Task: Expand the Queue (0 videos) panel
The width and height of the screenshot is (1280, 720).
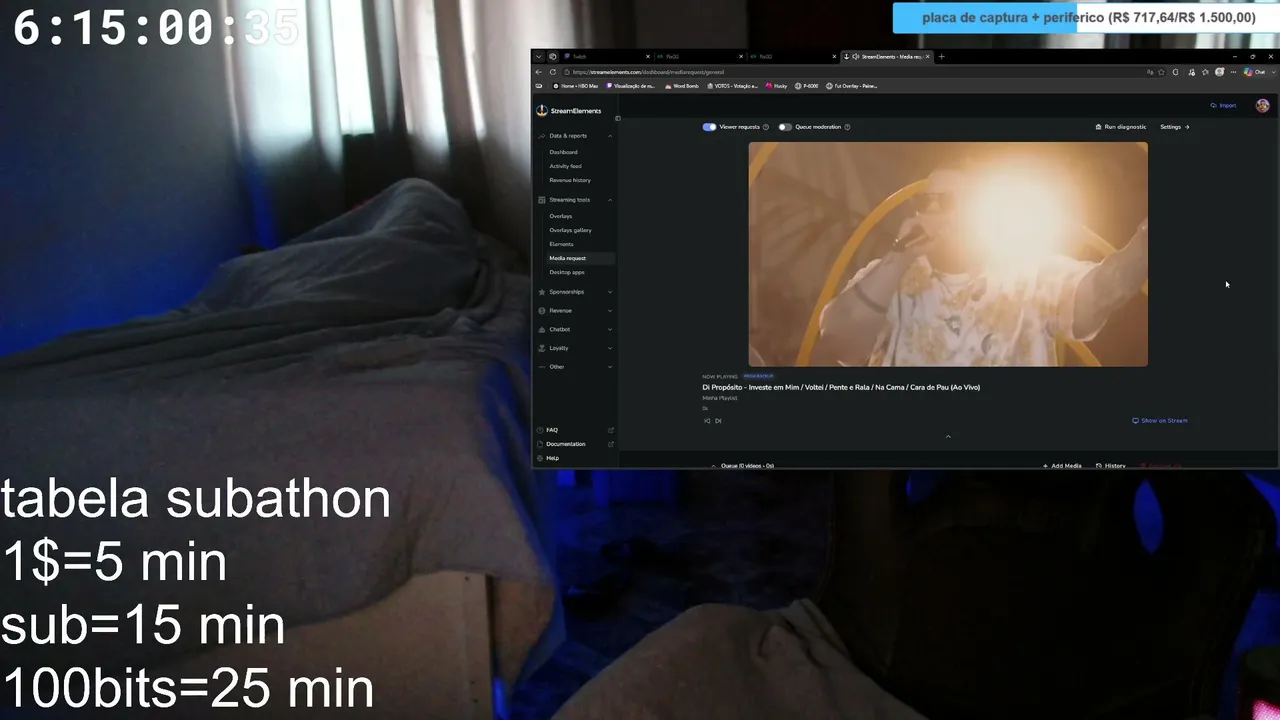Action: click(742, 466)
